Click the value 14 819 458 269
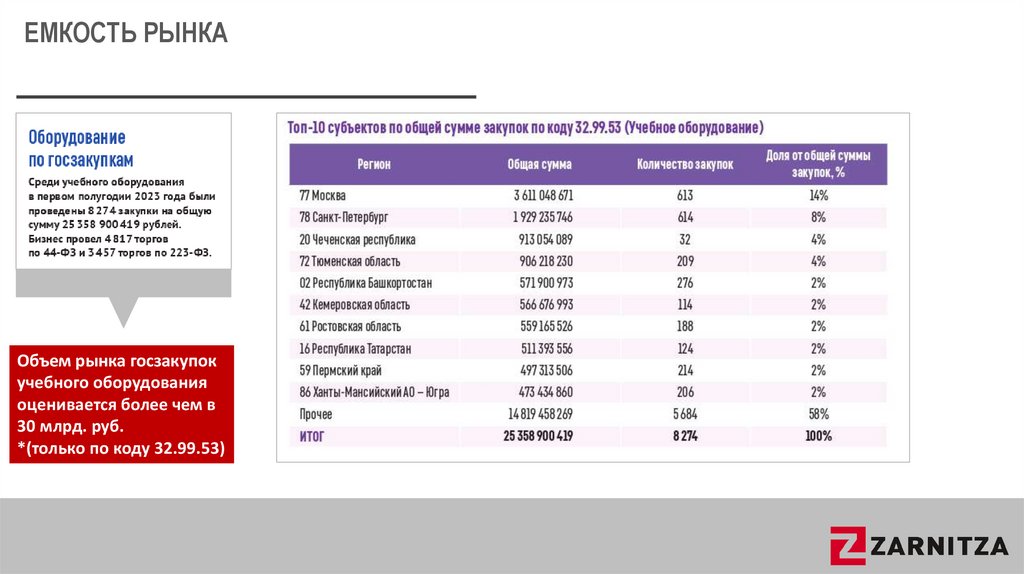Image resolution: width=1024 pixels, height=574 pixels. [541, 414]
